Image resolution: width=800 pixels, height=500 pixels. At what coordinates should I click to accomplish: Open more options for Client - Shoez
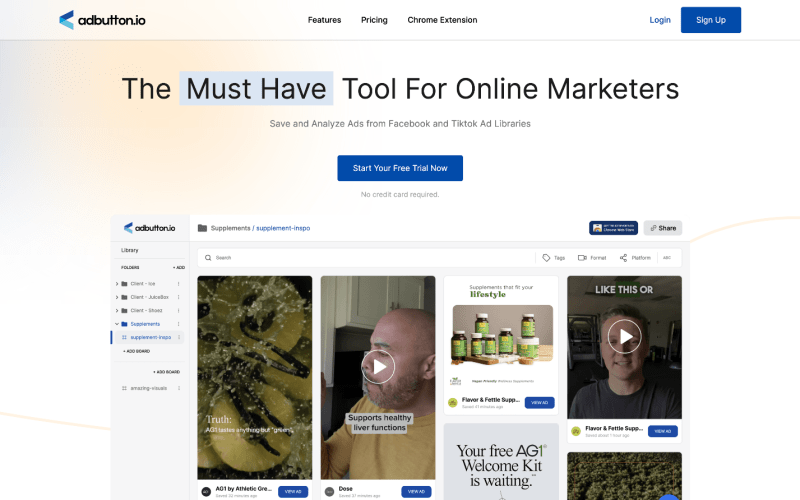point(179,310)
